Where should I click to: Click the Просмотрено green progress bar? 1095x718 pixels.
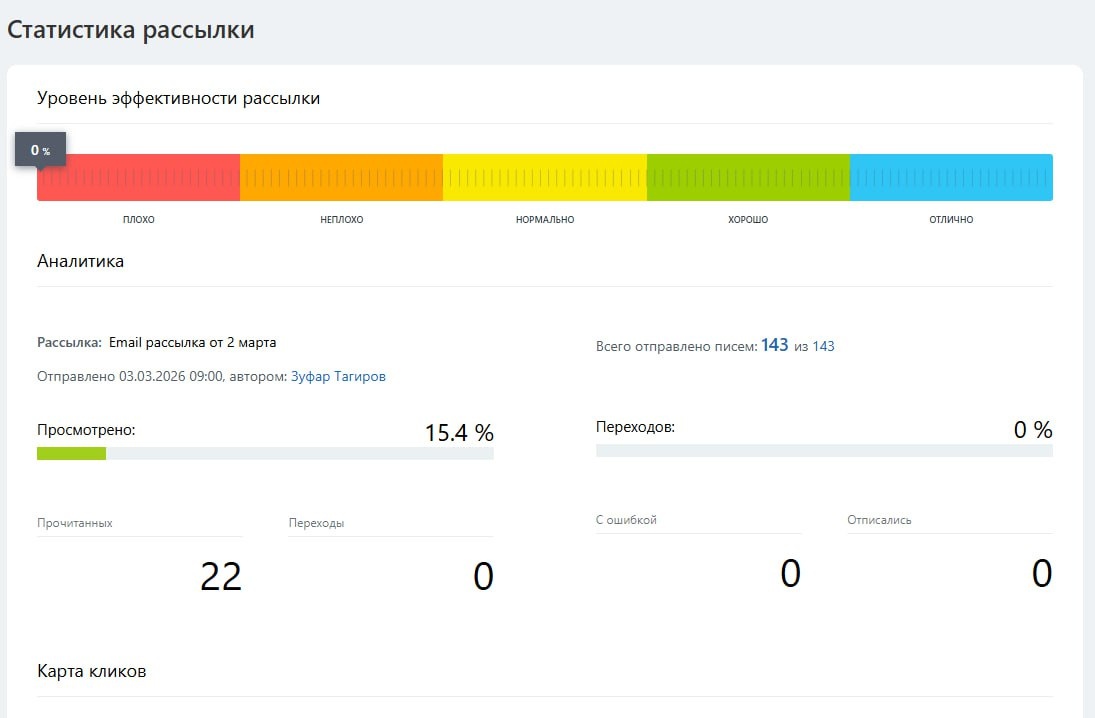pyautogui.click(x=71, y=453)
